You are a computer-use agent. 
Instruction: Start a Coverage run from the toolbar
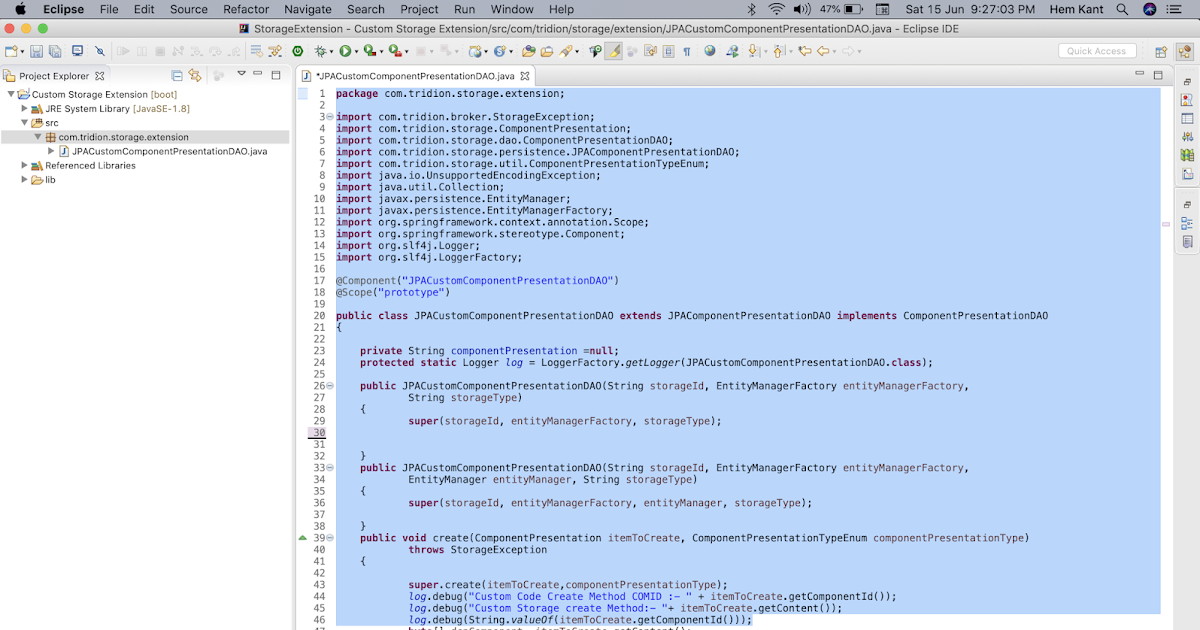tap(368, 50)
